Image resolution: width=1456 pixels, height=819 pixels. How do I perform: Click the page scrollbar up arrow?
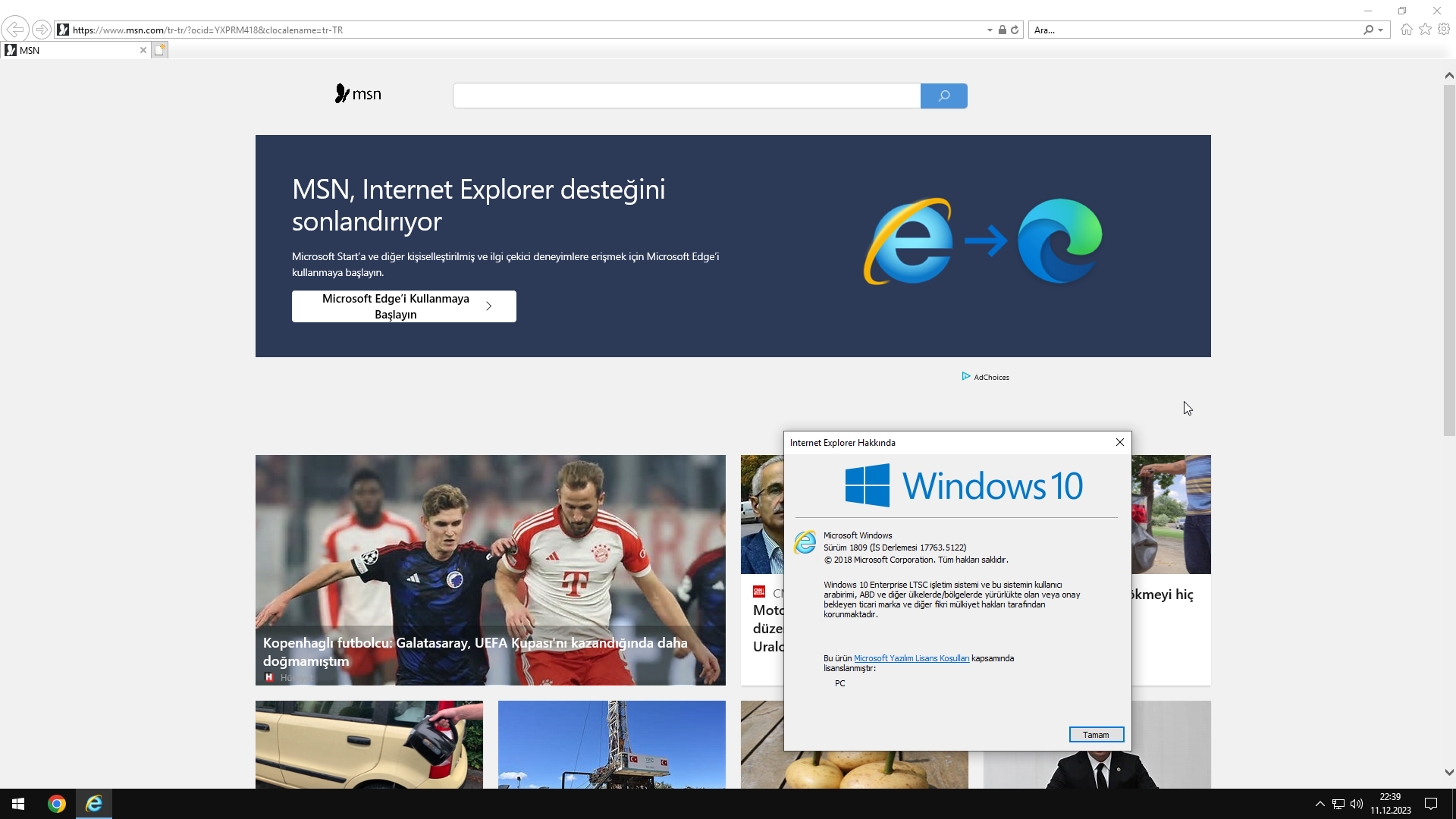click(1449, 75)
